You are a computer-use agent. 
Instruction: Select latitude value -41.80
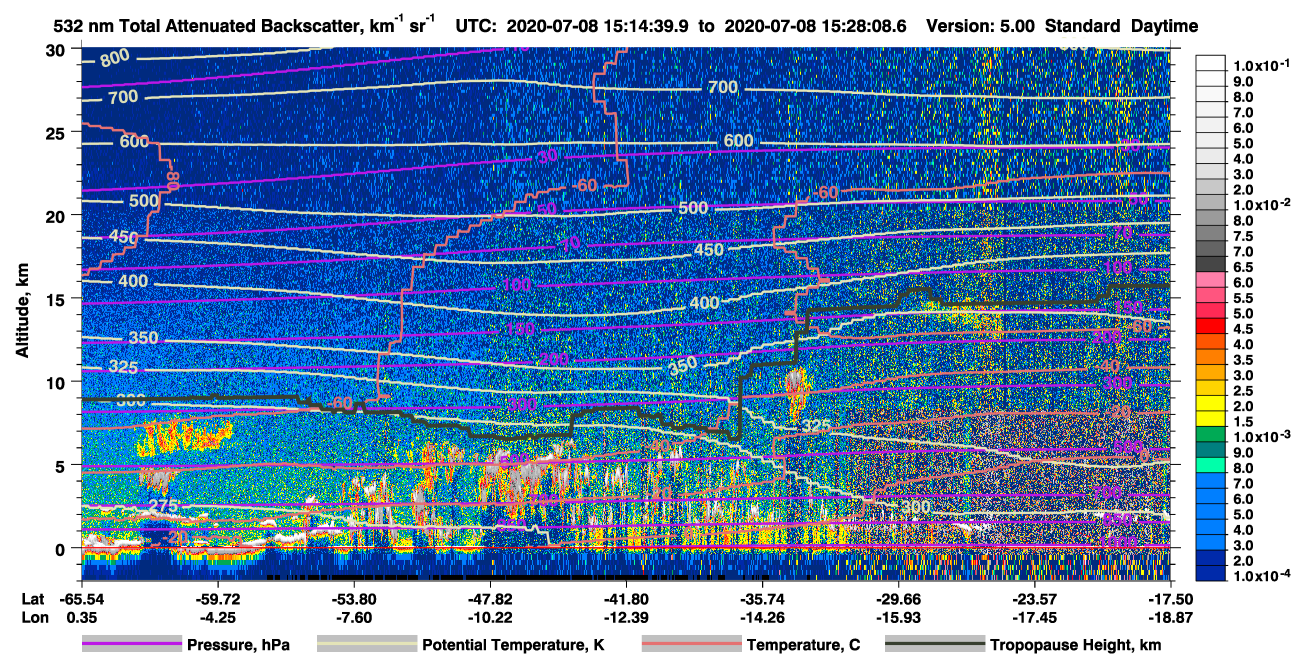coord(625,599)
